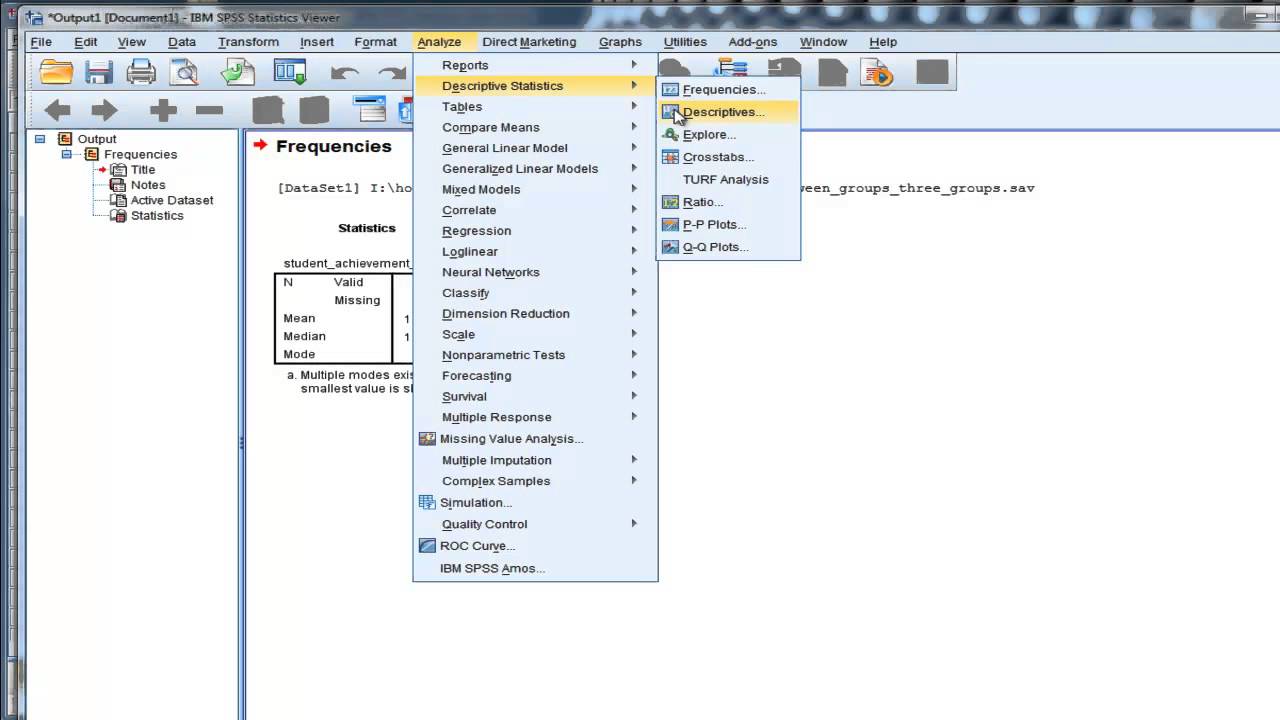Viewport: 1280px width, 720px height.
Task: Click the grey square icon at toolbar's right end
Action: coord(932,72)
